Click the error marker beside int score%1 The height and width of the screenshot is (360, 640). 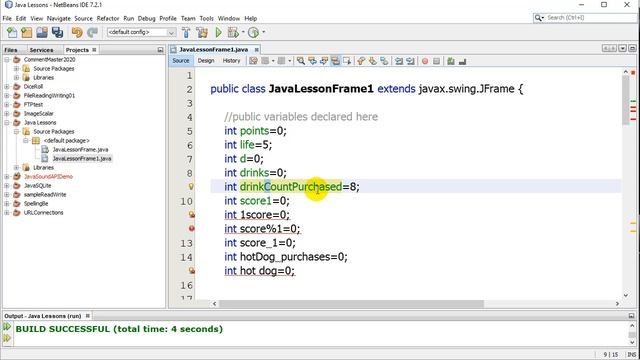(x=191, y=229)
